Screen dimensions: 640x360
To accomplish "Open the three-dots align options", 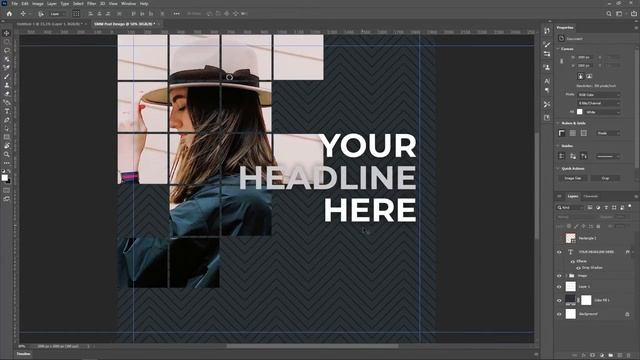I will click(x=176, y=13).
